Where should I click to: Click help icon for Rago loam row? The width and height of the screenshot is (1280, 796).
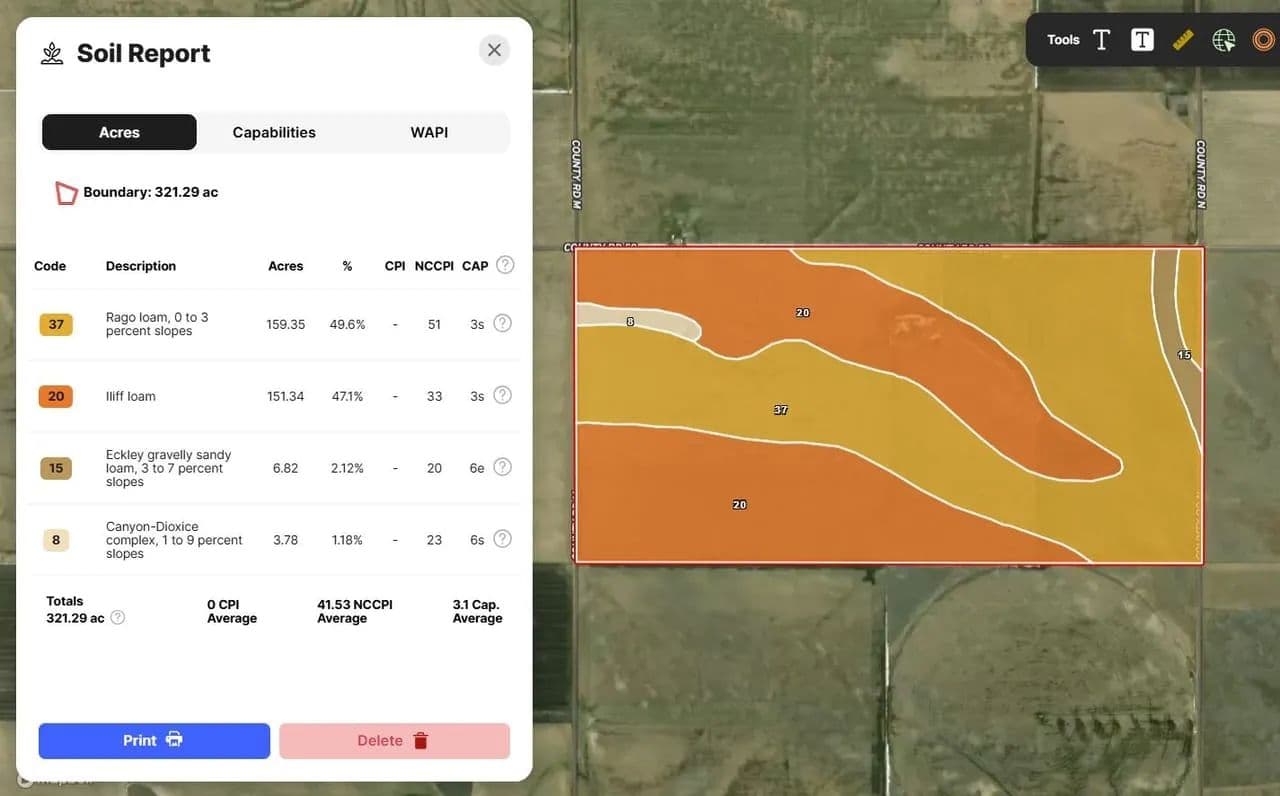503,323
